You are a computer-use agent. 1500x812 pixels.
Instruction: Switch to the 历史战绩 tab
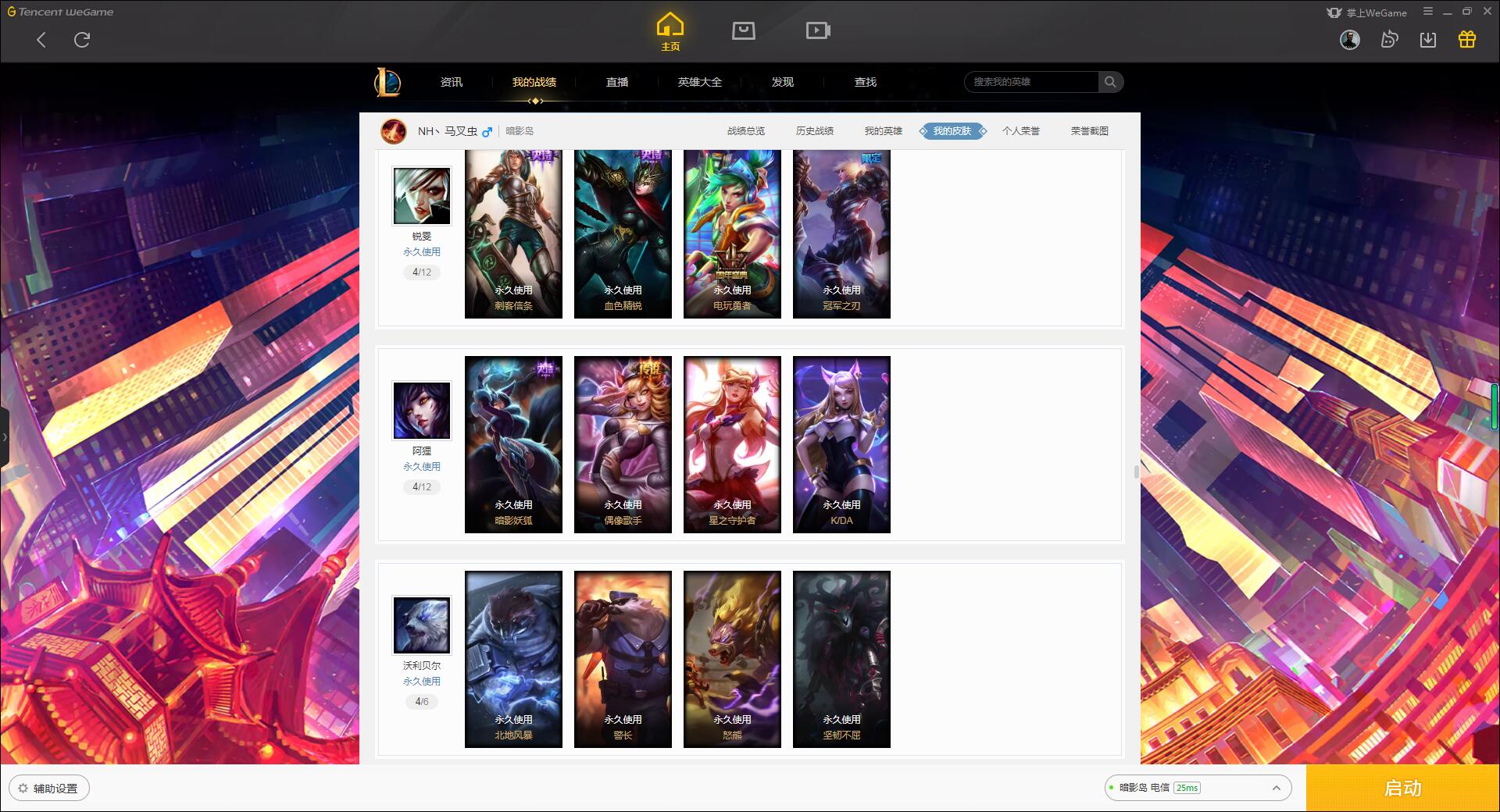point(815,131)
